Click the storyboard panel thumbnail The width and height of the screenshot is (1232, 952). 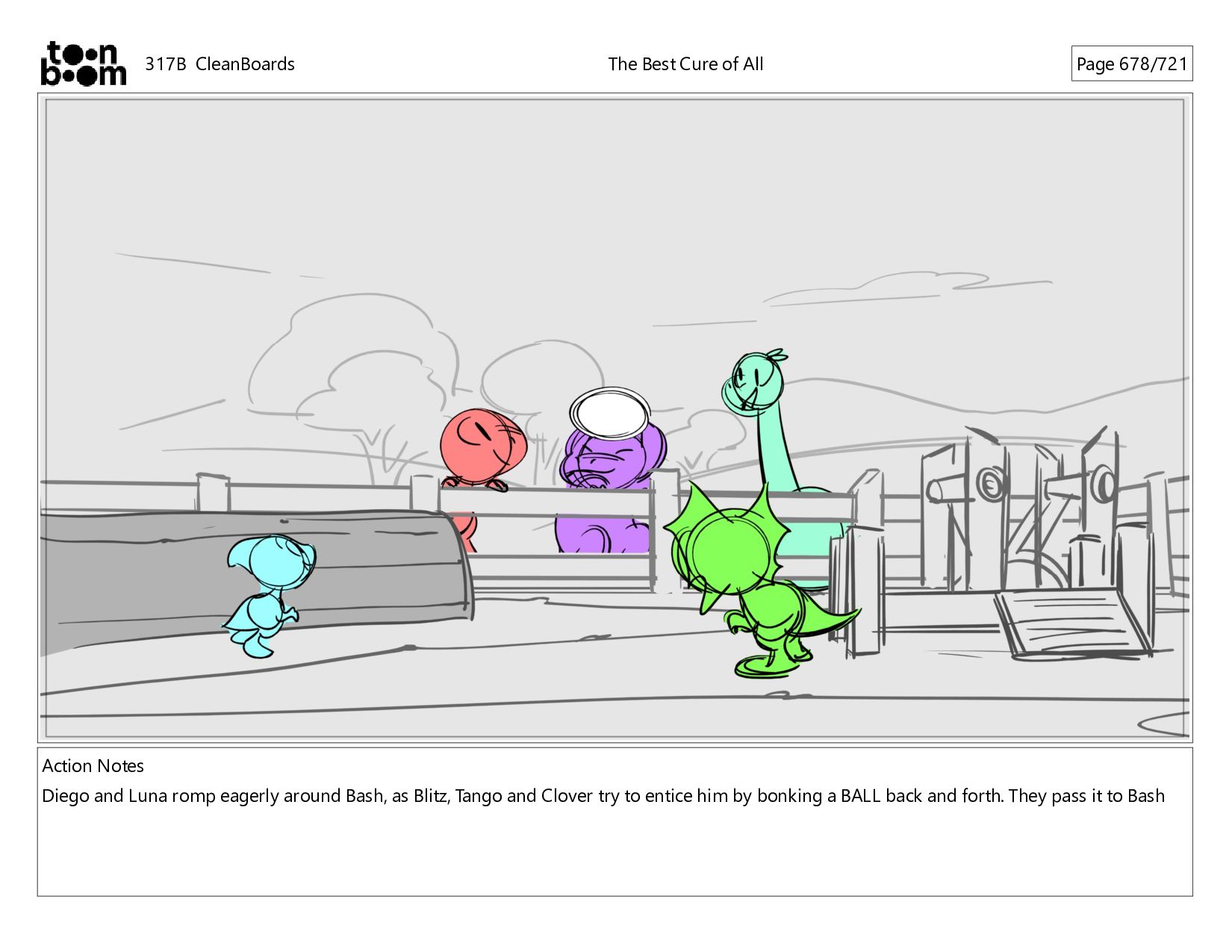pos(615,417)
